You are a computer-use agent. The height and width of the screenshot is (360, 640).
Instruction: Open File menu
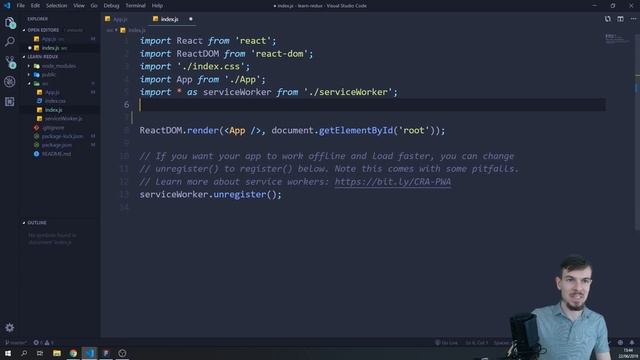[21, 6]
